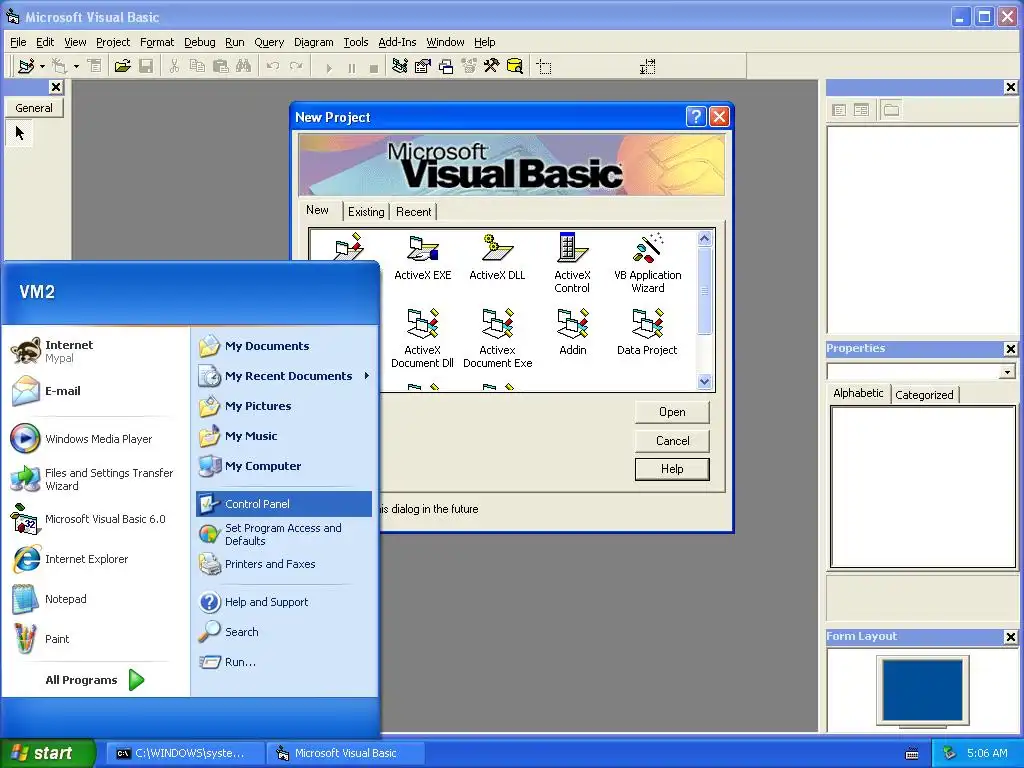Click the Find binoculars icon
This screenshot has width=1024, height=768.
click(x=244, y=66)
